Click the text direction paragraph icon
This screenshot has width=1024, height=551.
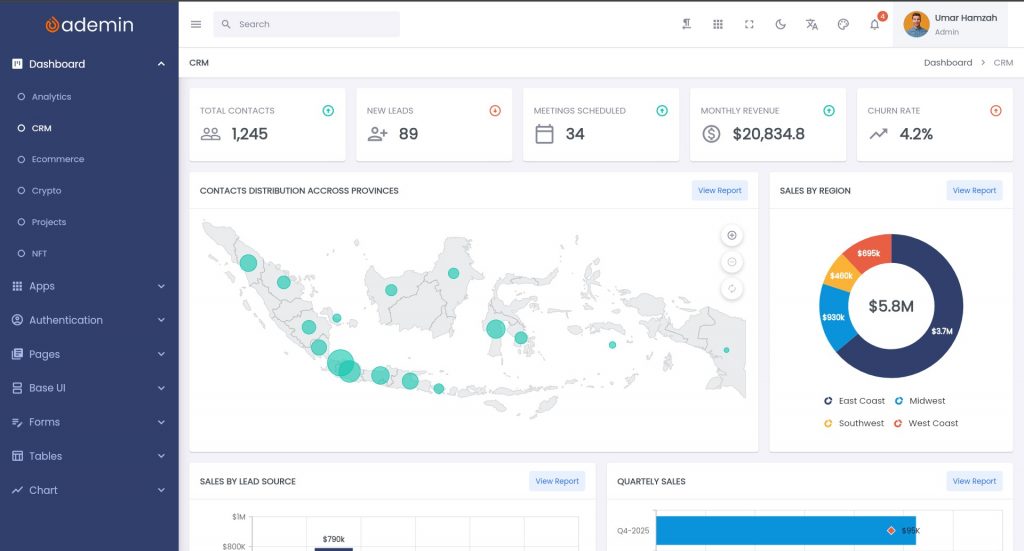[x=687, y=24]
